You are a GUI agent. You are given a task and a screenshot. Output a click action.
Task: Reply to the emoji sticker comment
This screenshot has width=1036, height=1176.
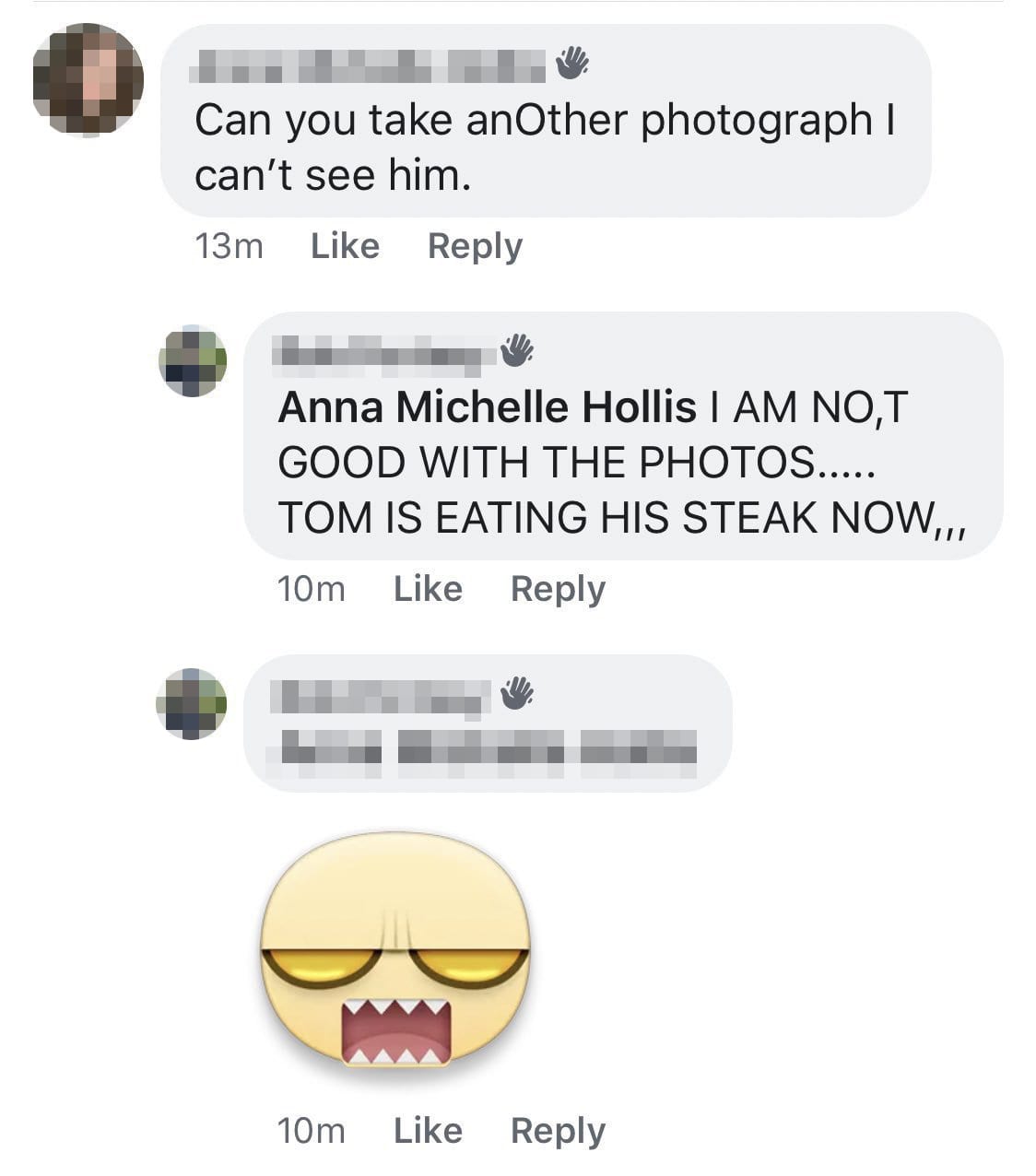559,1129
